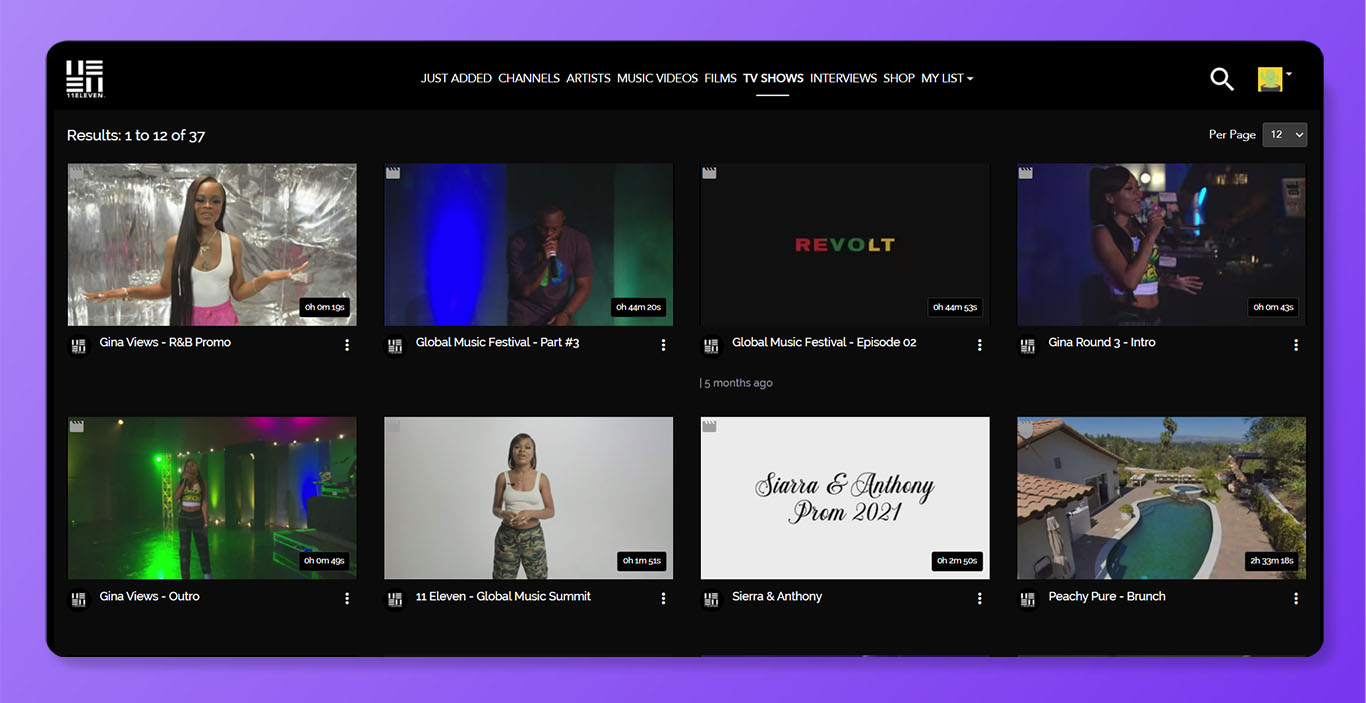
Task: Open Gina Views - Outro title link
Action: [x=149, y=596]
